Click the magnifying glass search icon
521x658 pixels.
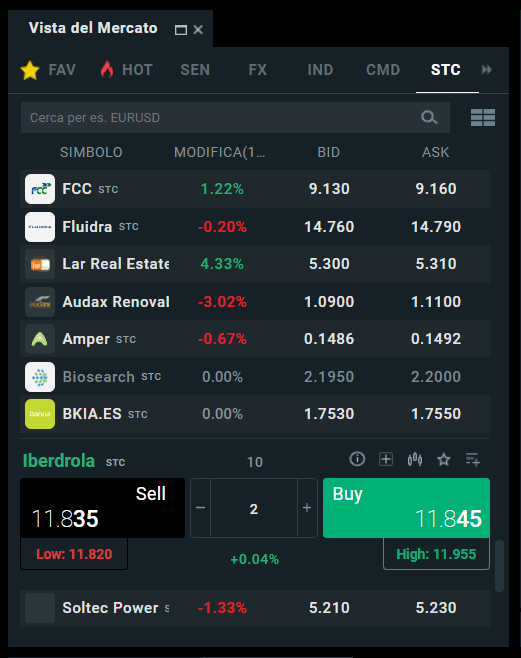(429, 118)
